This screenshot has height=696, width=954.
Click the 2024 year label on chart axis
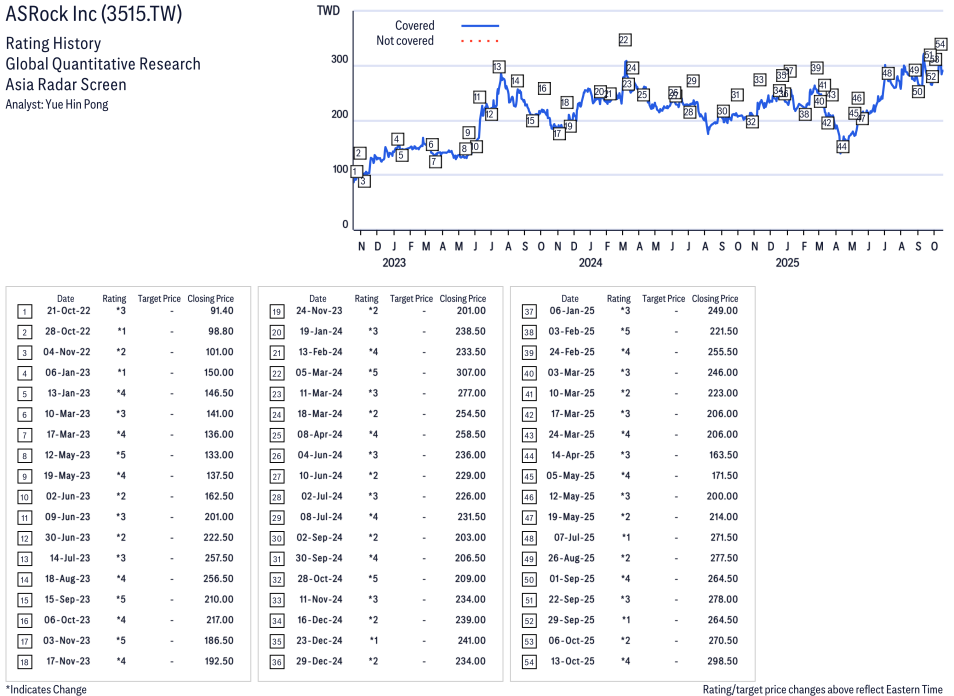point(590,263)
